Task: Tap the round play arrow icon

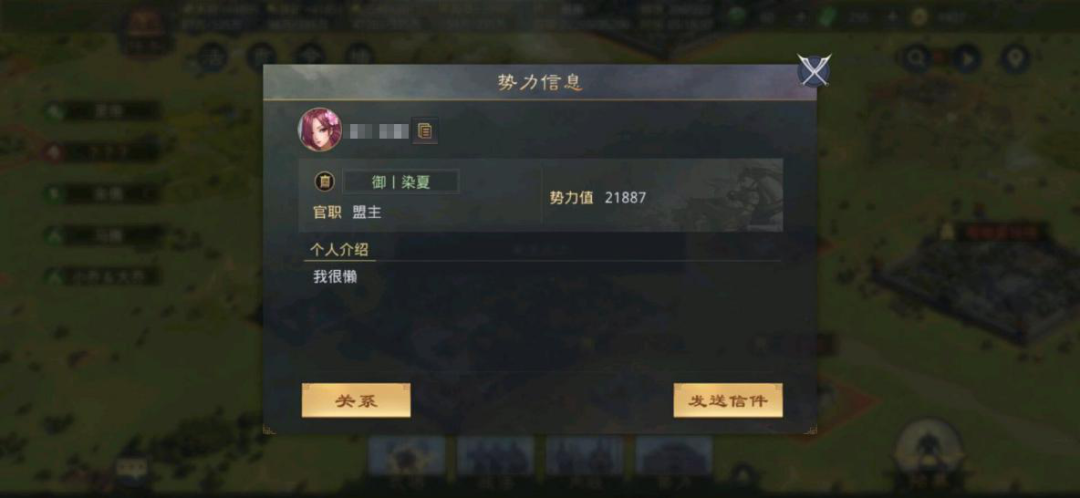Action: point(966,59)
